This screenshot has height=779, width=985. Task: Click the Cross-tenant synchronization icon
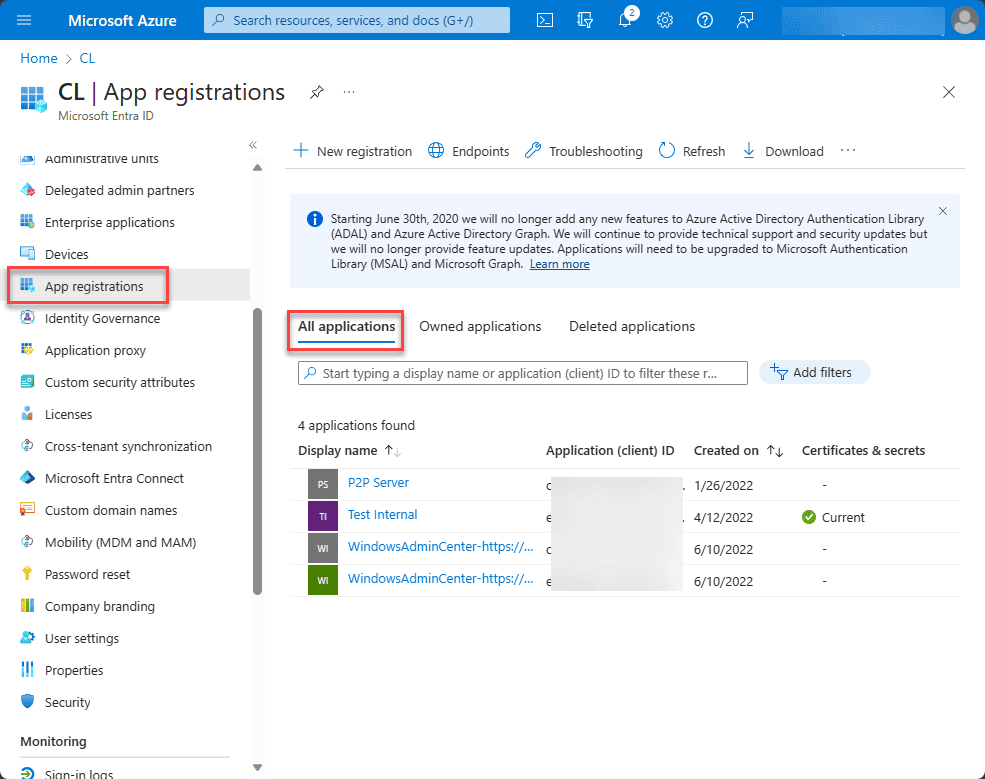(x=27, y=445)
